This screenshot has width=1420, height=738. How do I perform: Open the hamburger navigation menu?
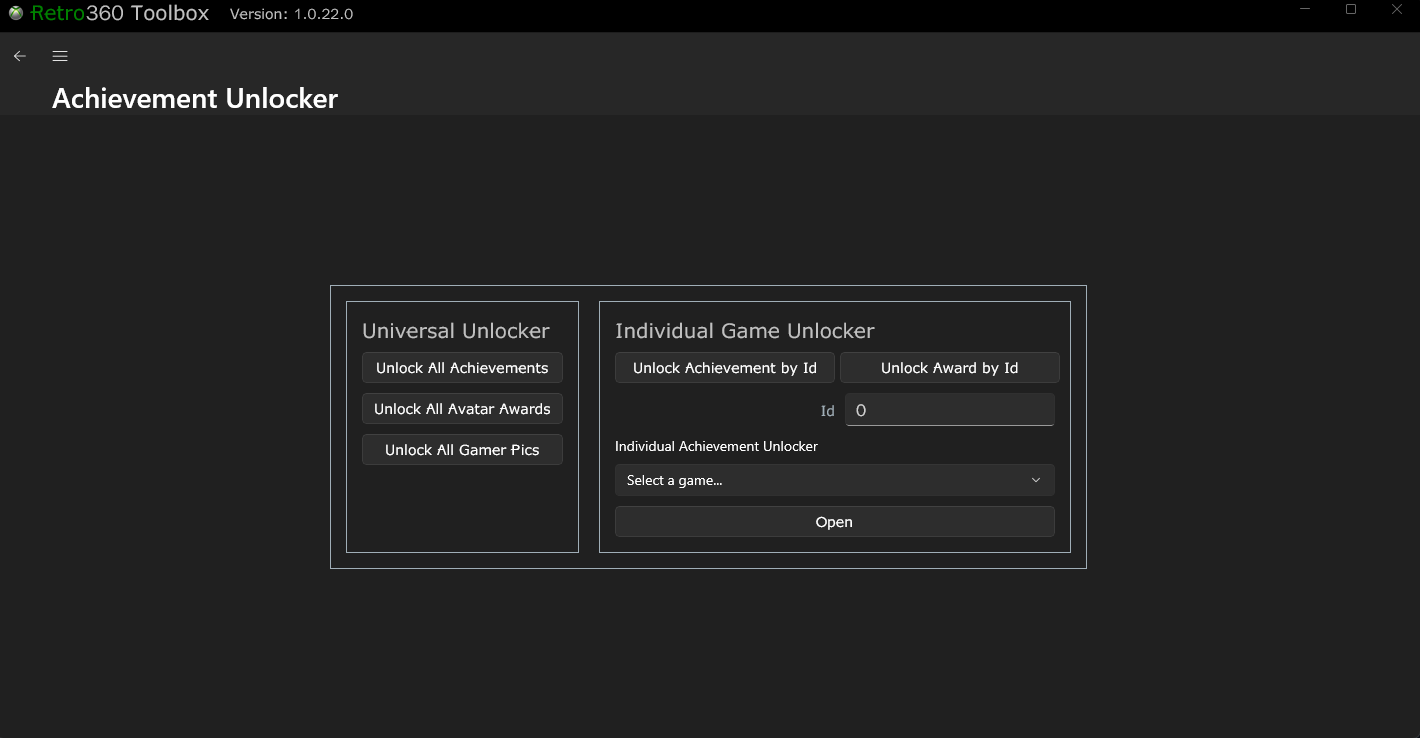[x=59, y=56]
